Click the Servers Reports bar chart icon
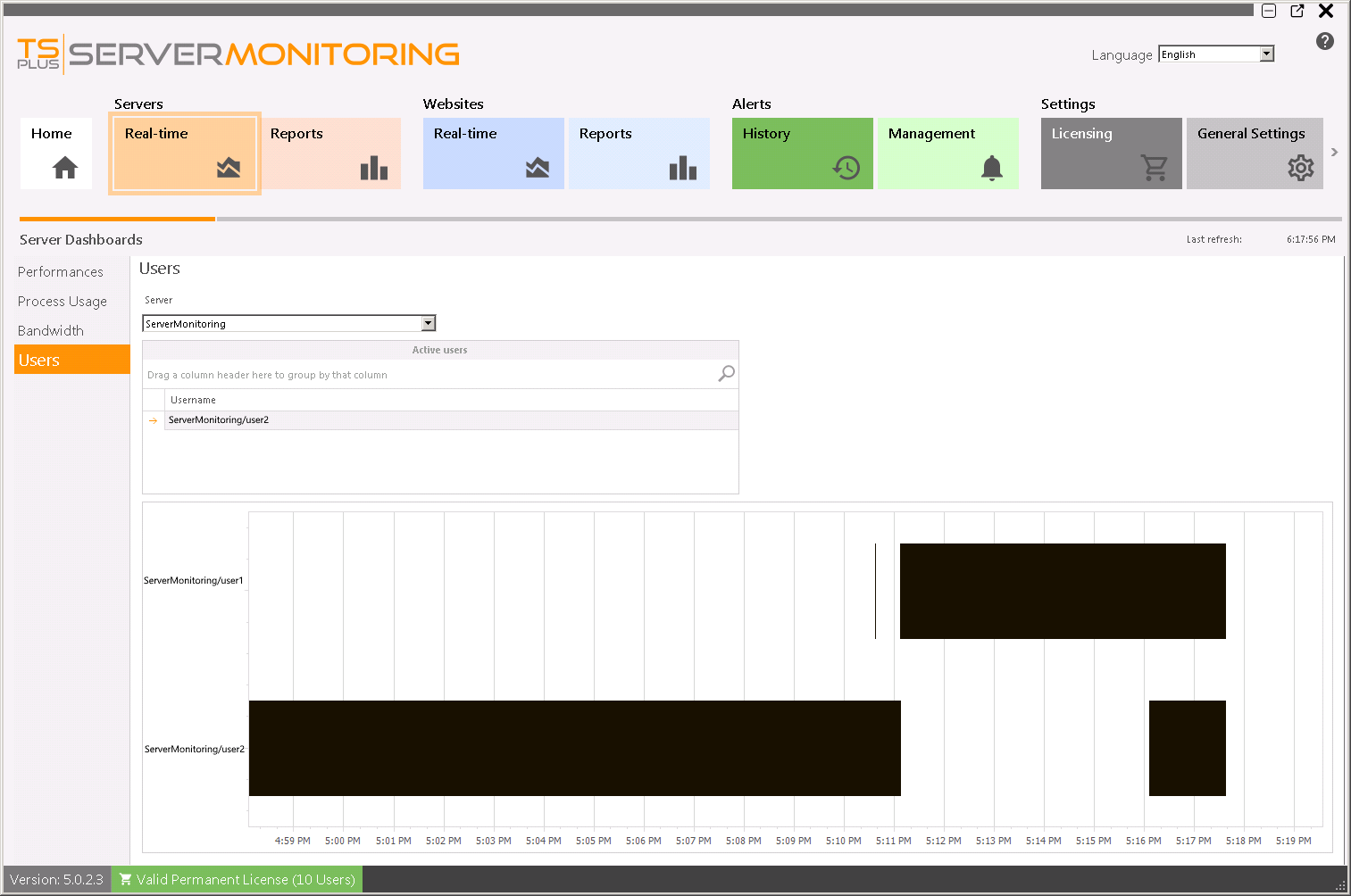The width and height of the screenshot is (1351, 896). point(375,167)
